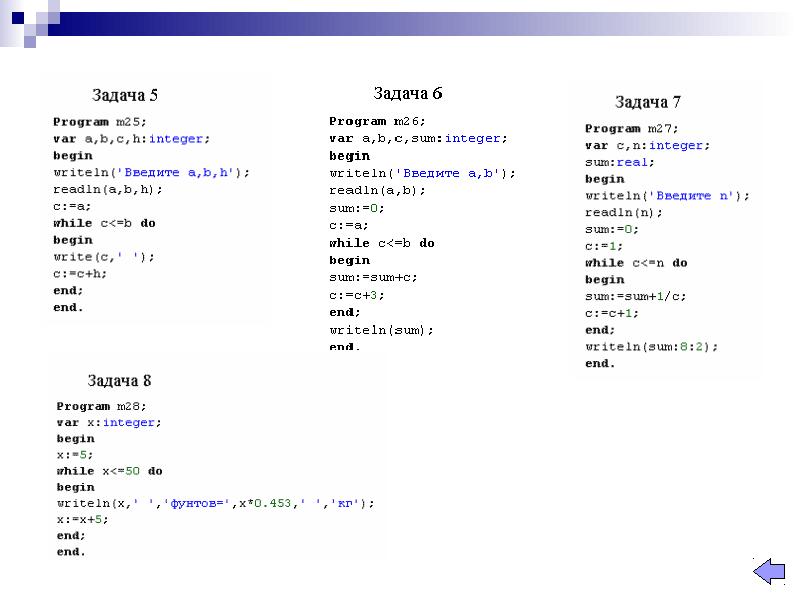Click the "writeln(sum:8:2);" line
The image size is (800, 600).
pos(651,346)
